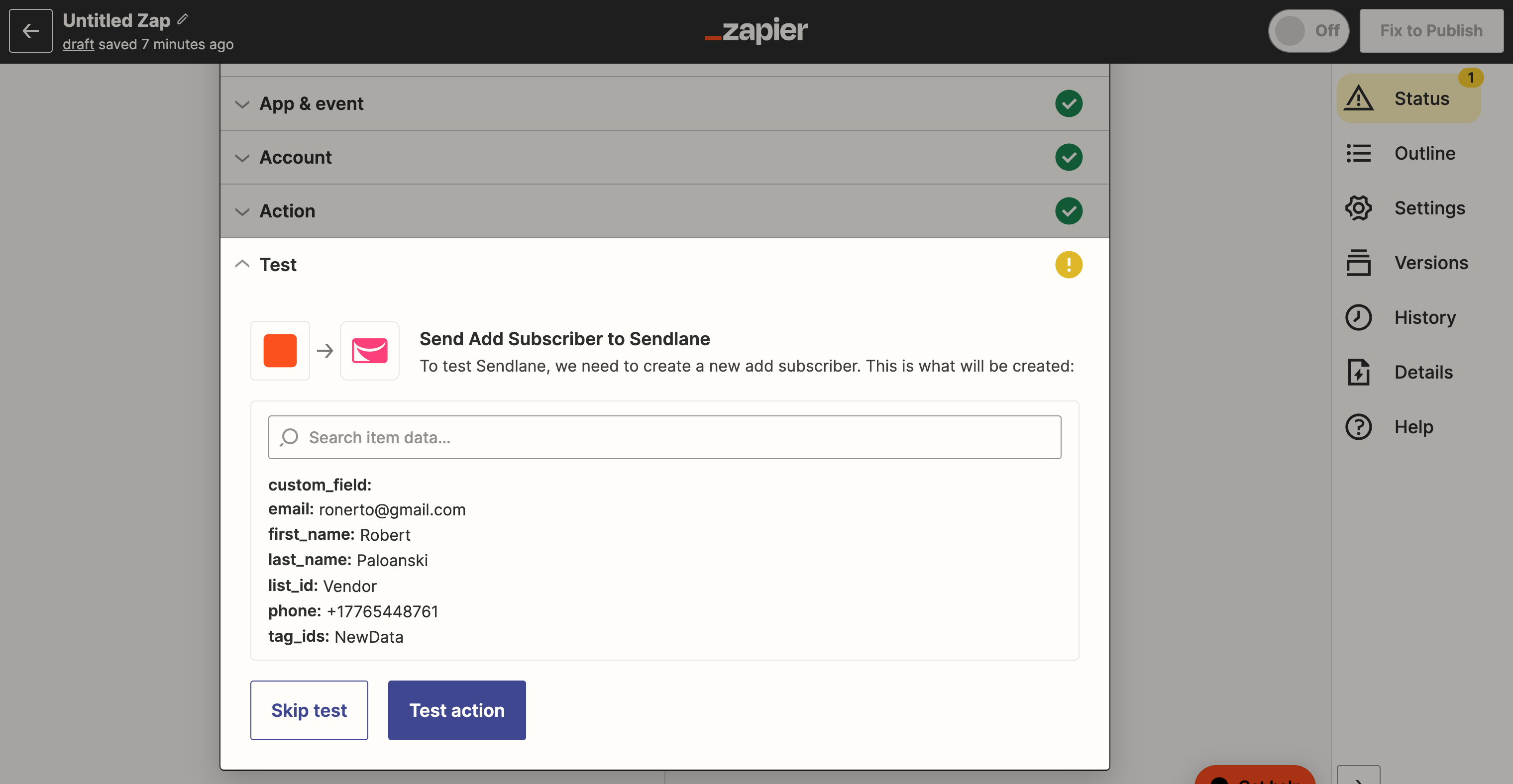Open the Versions stack icon

click(x=1359, y=263)
